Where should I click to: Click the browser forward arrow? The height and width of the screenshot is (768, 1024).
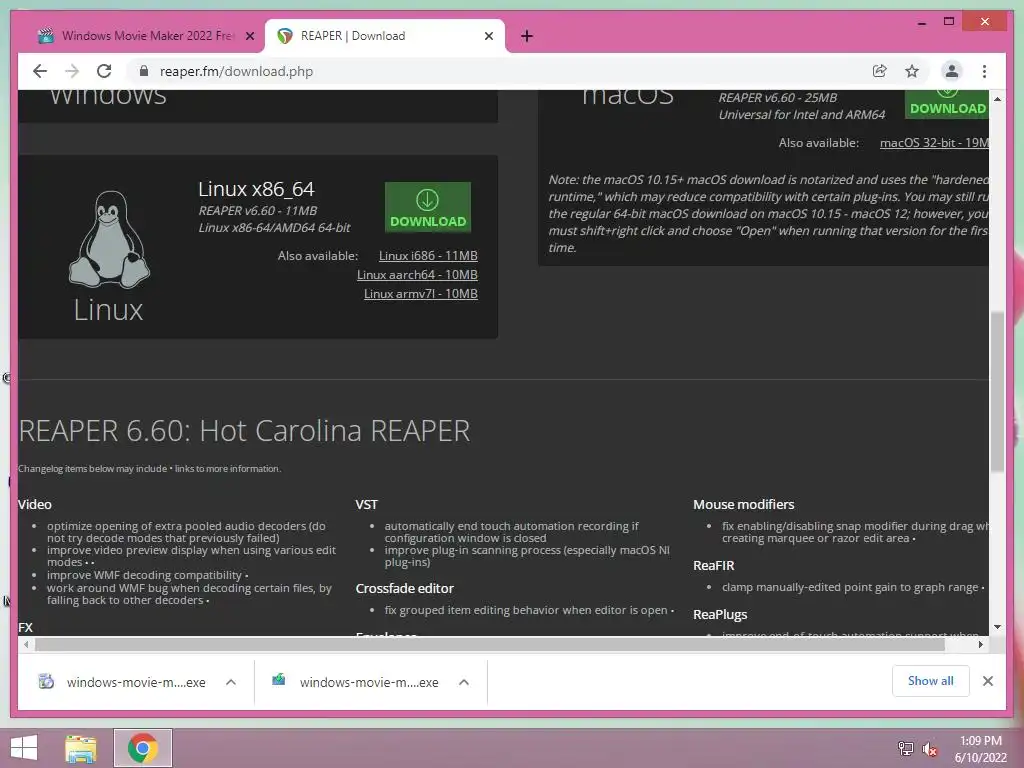(72, 71)
